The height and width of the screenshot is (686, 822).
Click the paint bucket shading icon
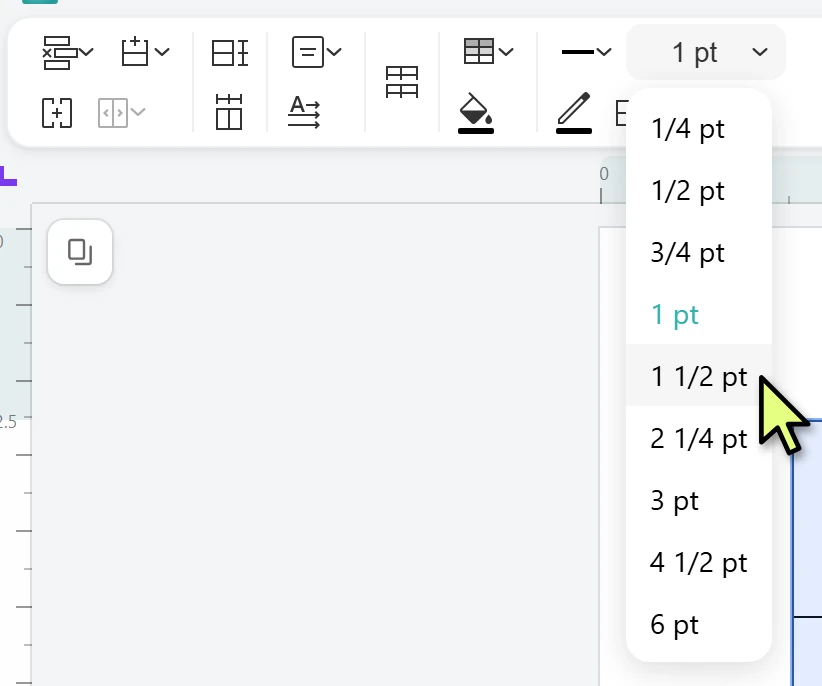[475, 113]
